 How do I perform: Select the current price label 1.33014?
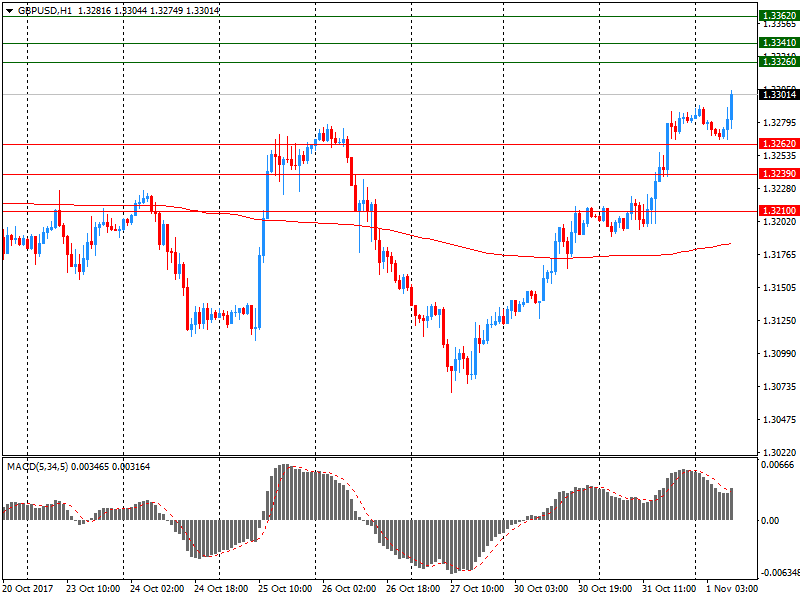(x=779, y=94)
